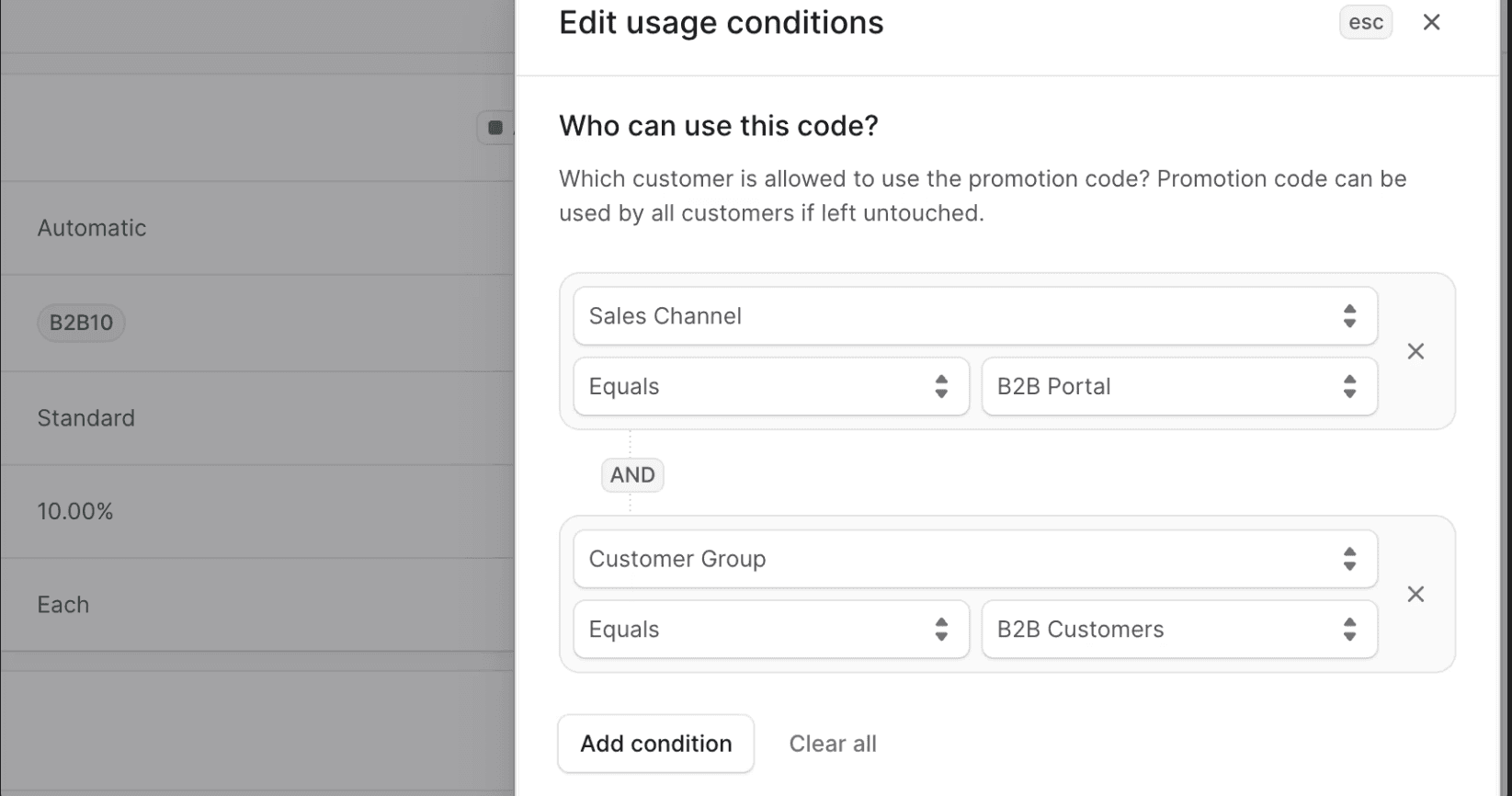Click the Add condition button

pyautogui.click(x=655, y=744)
